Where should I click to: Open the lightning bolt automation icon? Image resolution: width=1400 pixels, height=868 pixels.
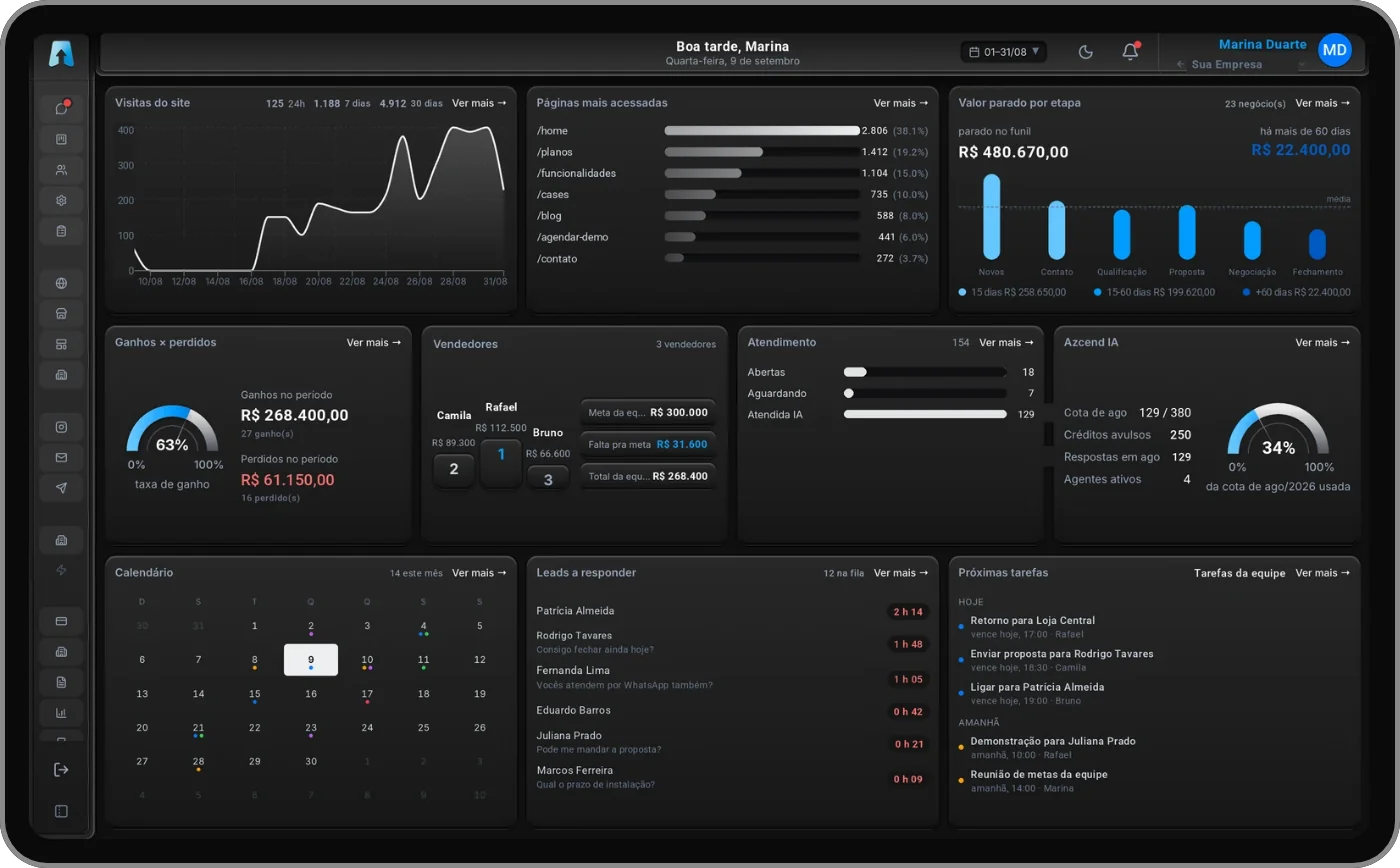(x=61, y=570)
